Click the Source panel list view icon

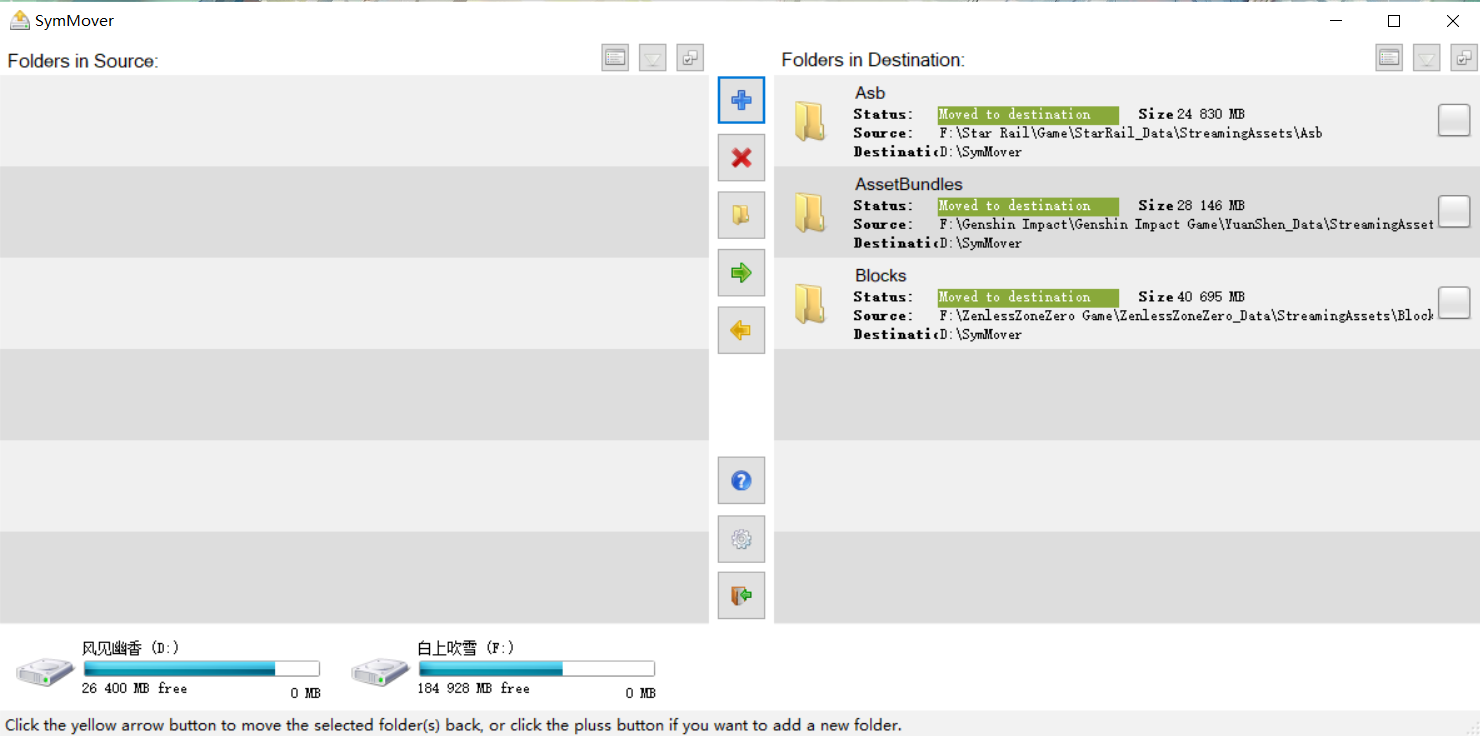[x=615, y=58]
